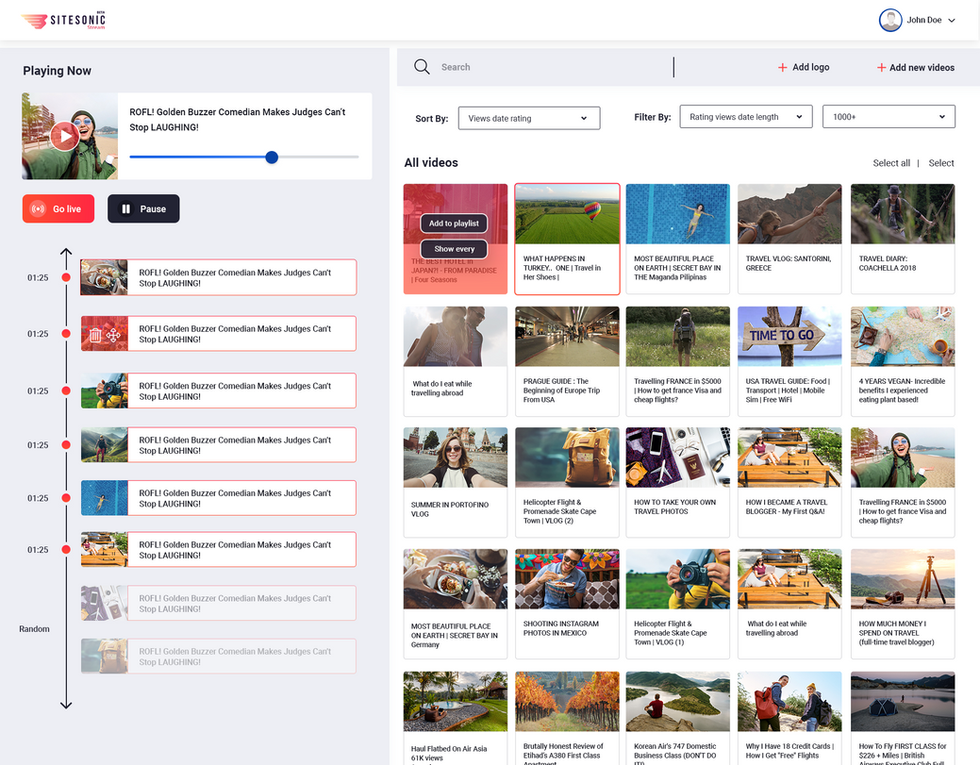This screenshot has height=765, width=980.
Task: Click the search magnifier icon
Action: pyautogui.click(x=422, y=67)
